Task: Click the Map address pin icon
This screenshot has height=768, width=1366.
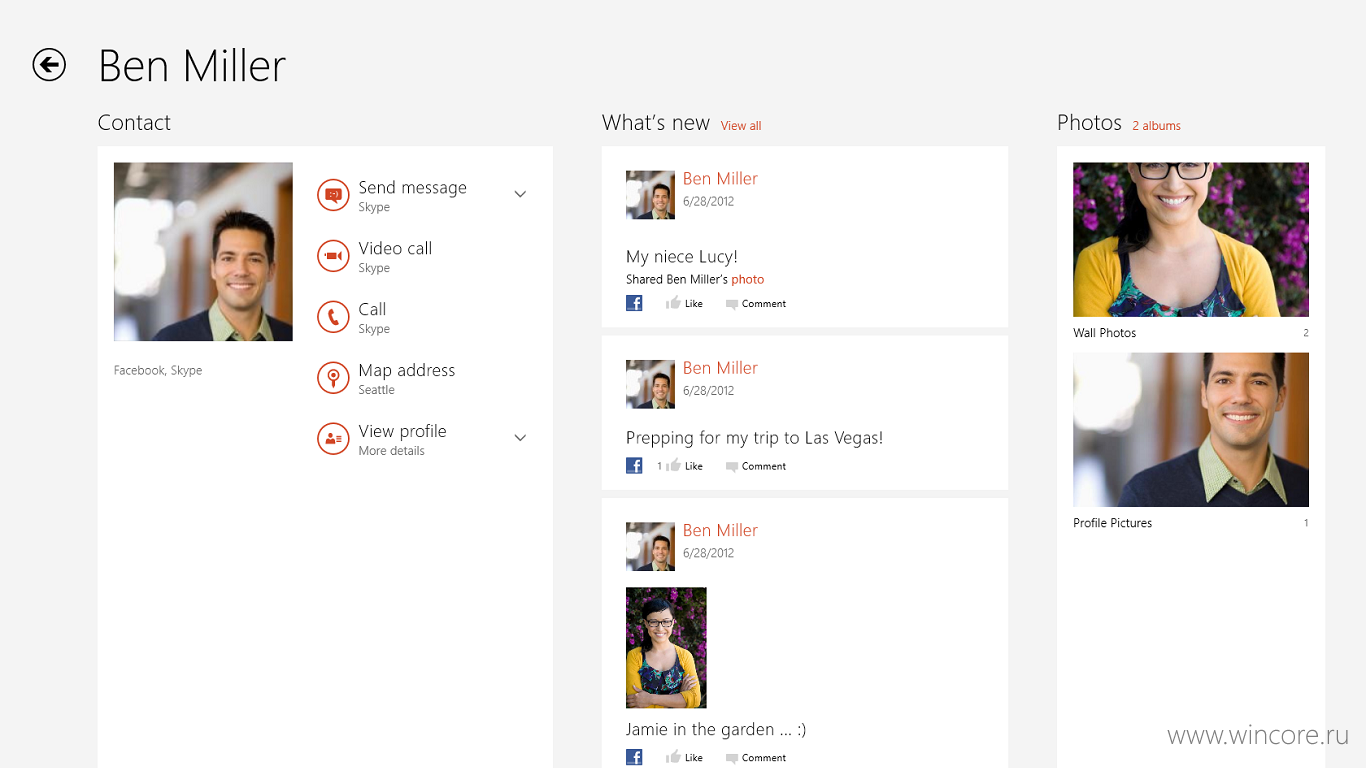Action: point(333,378)
